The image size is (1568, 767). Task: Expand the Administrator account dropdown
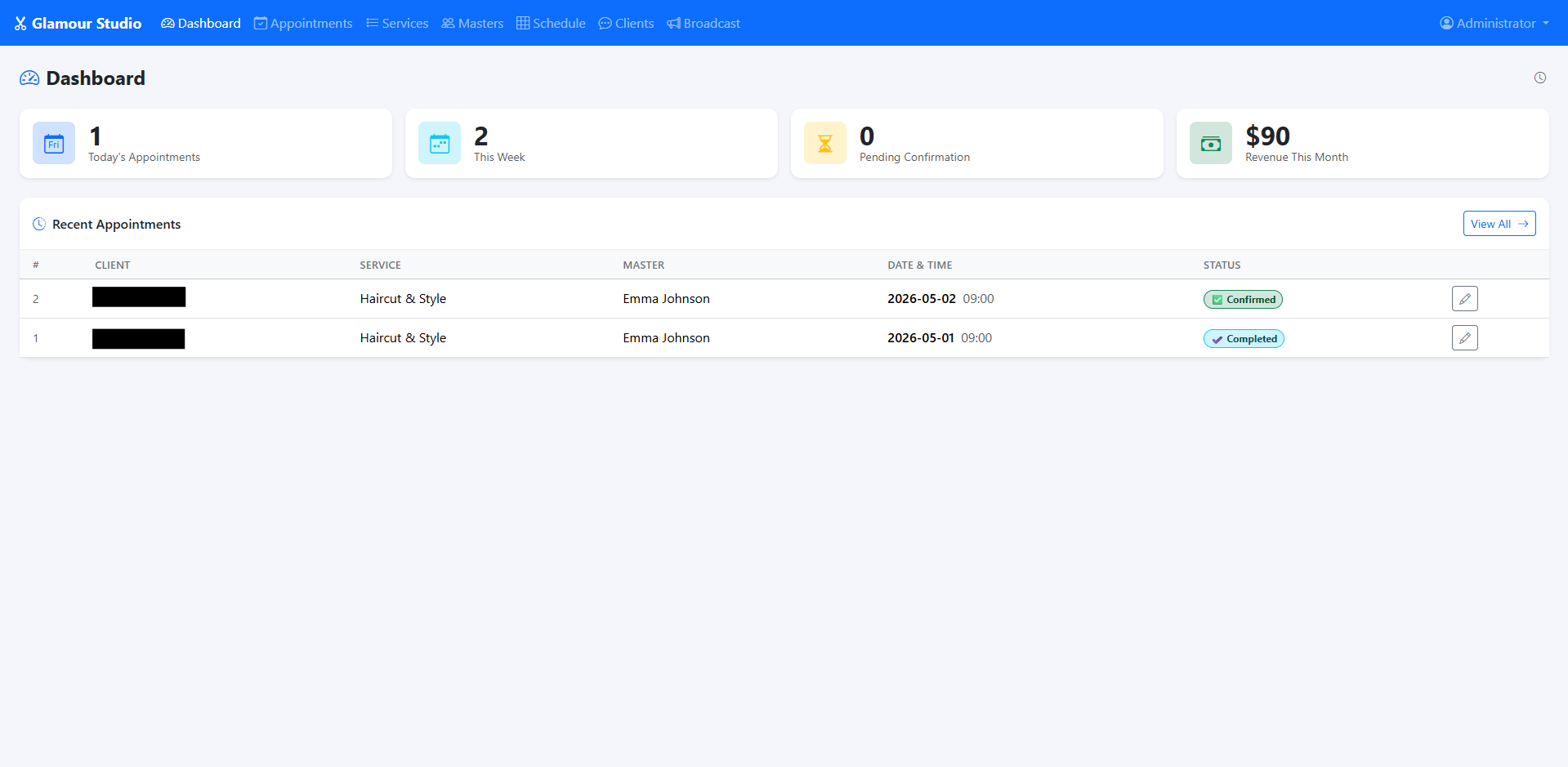[1494, 24]
